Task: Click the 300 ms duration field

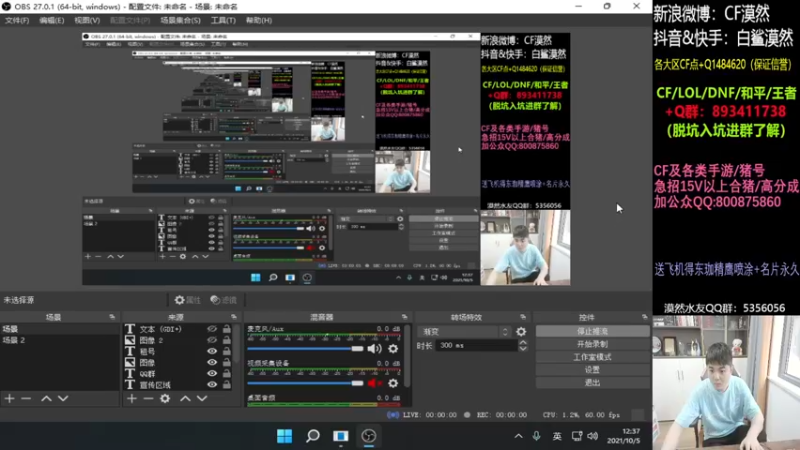Action: [x=477, y=345]
